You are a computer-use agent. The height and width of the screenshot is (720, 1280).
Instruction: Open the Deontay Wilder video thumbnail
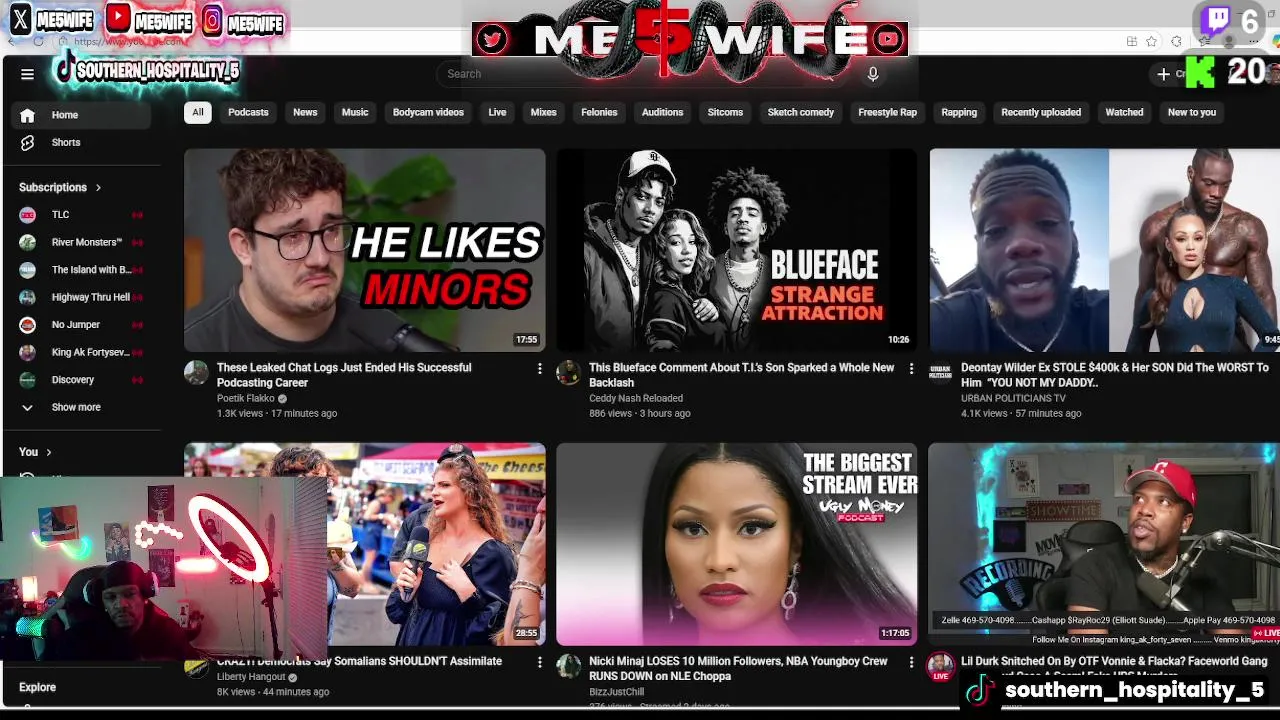pyautogui.click(x=1104, y=250)
